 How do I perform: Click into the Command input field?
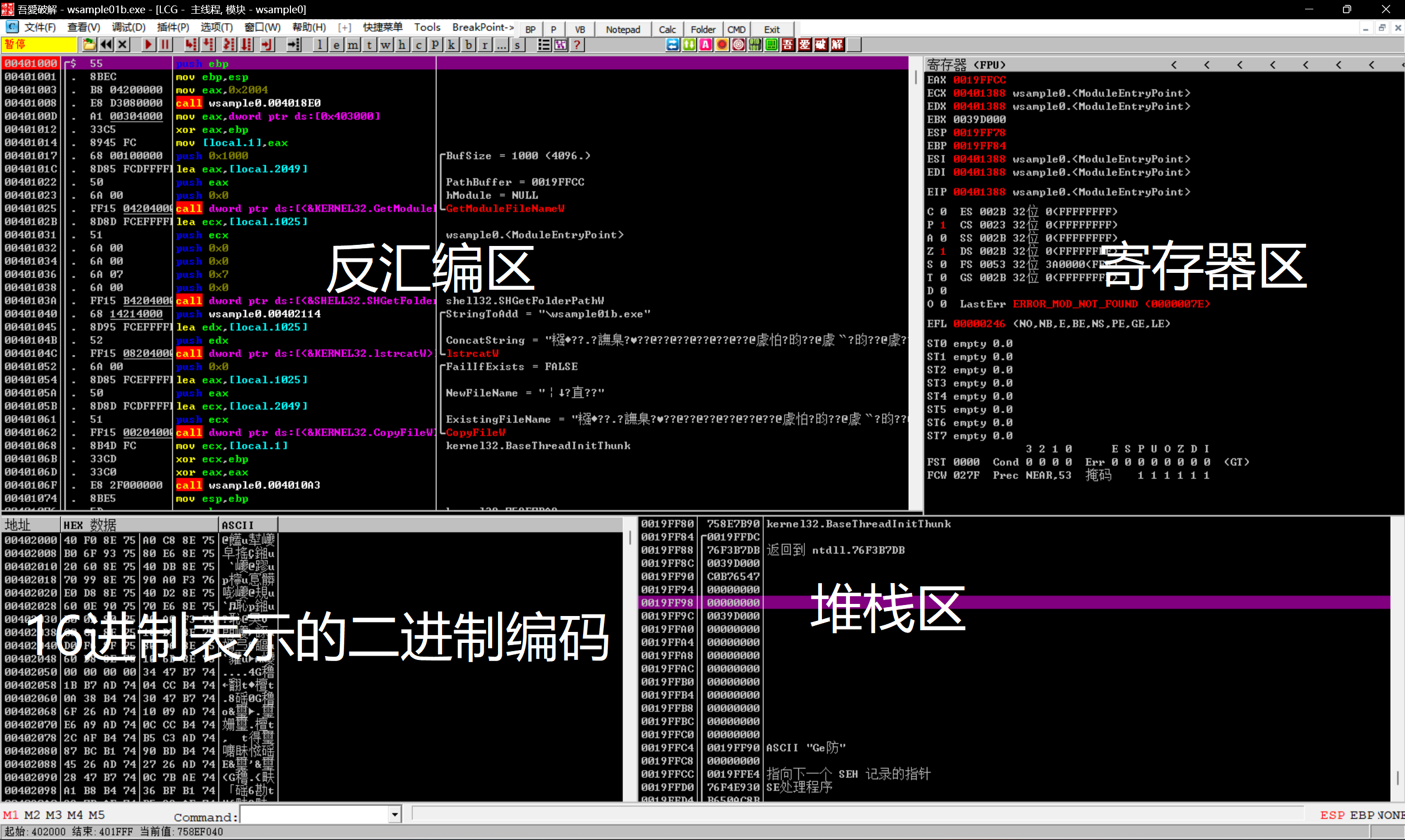pyautogui.click(x=314, y=815)
